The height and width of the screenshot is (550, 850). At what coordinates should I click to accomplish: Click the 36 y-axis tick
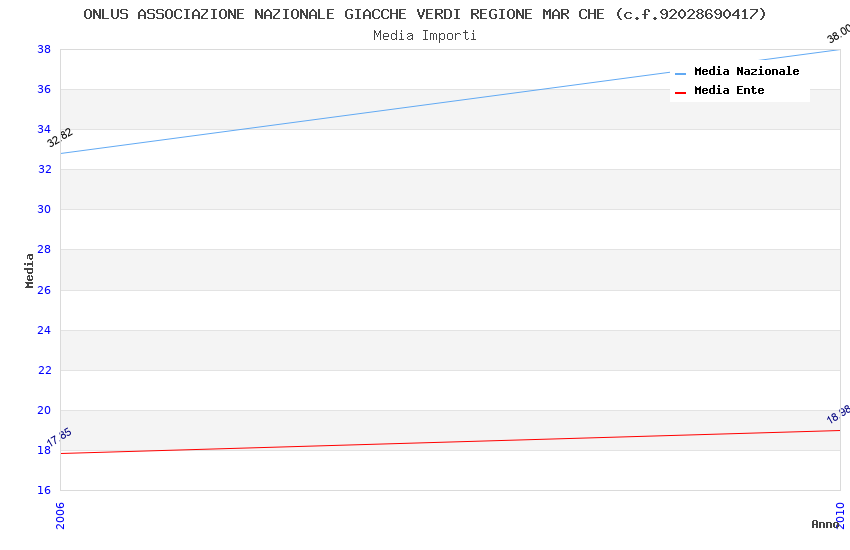coord(44,89)
